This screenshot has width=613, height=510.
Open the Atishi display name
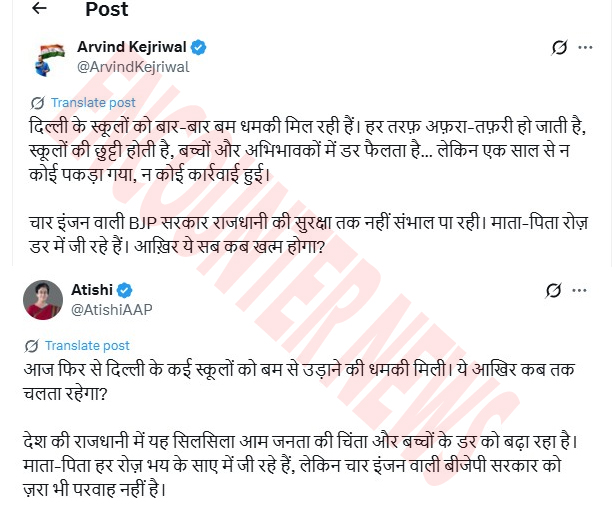coord(92,290)
